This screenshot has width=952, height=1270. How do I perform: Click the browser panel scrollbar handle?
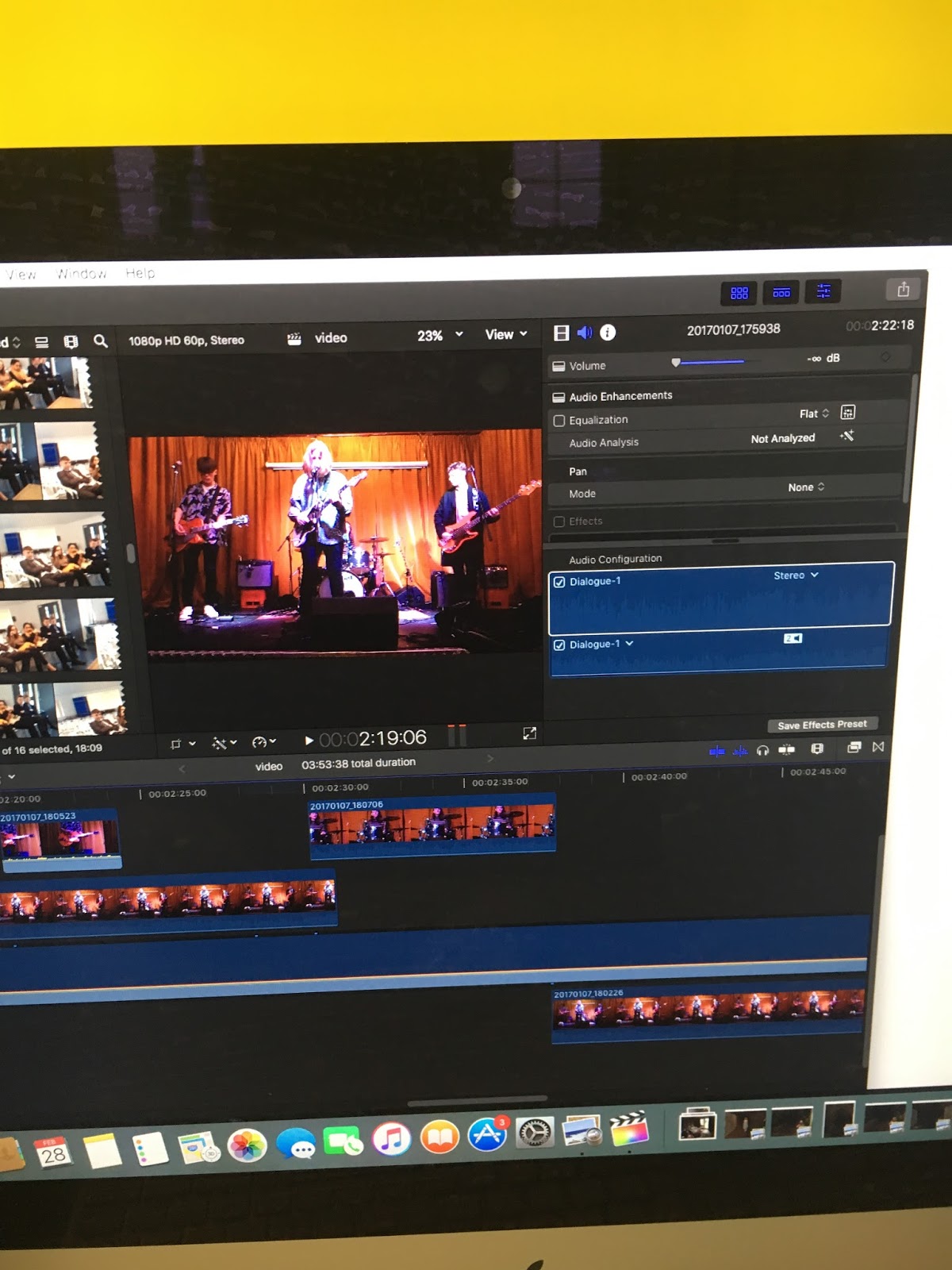131,552
